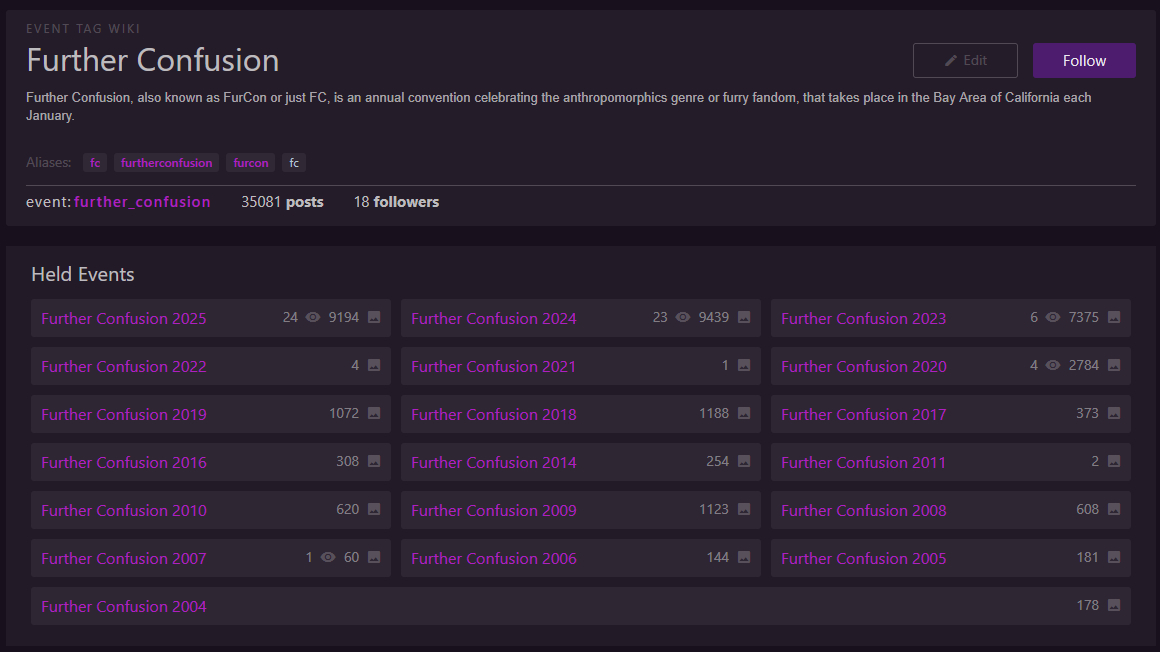The width and height of the screenshot is (1160, 652).
Task: Click the eye icon on Further Confusion 2007
Action: (328, 557)
